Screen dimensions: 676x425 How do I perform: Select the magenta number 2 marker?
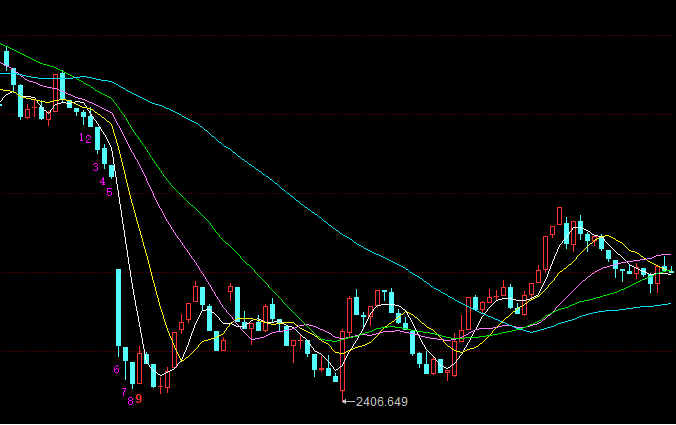[89, 139]
